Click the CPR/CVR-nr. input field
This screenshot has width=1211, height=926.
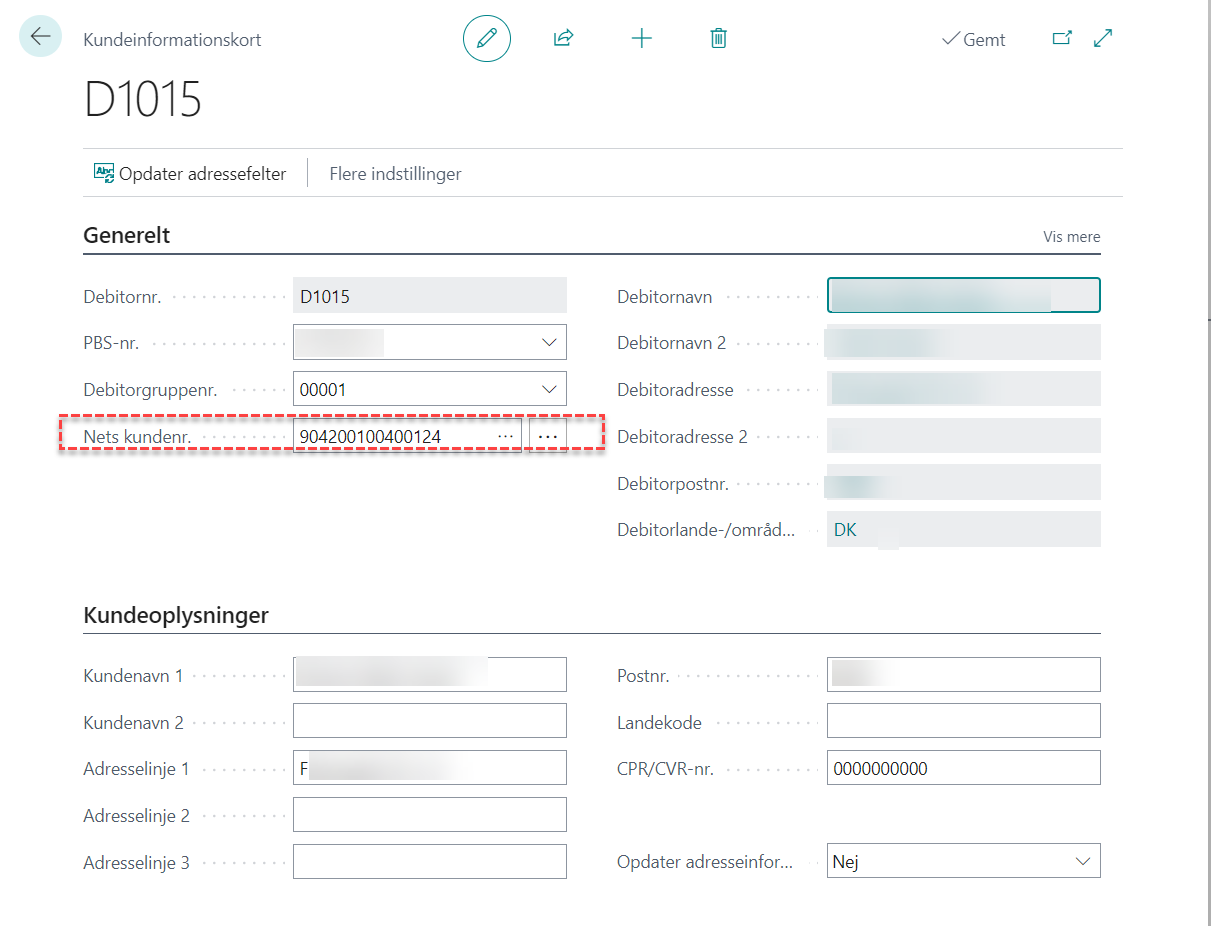pyautogui.click(x=963, y=768)
